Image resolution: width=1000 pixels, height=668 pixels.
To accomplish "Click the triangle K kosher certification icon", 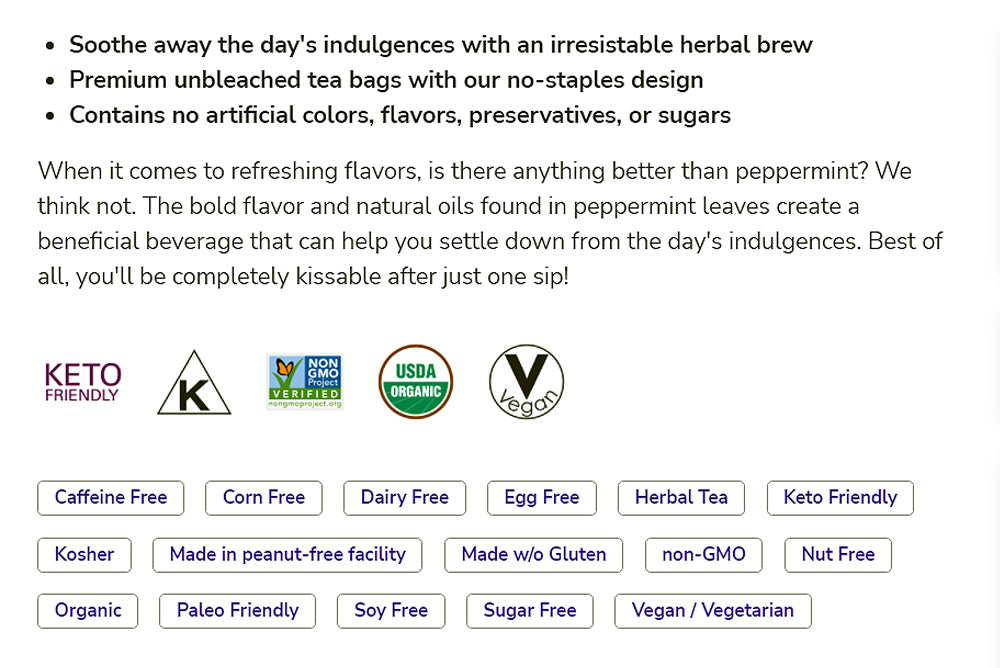I will click(x=194, y=384).
